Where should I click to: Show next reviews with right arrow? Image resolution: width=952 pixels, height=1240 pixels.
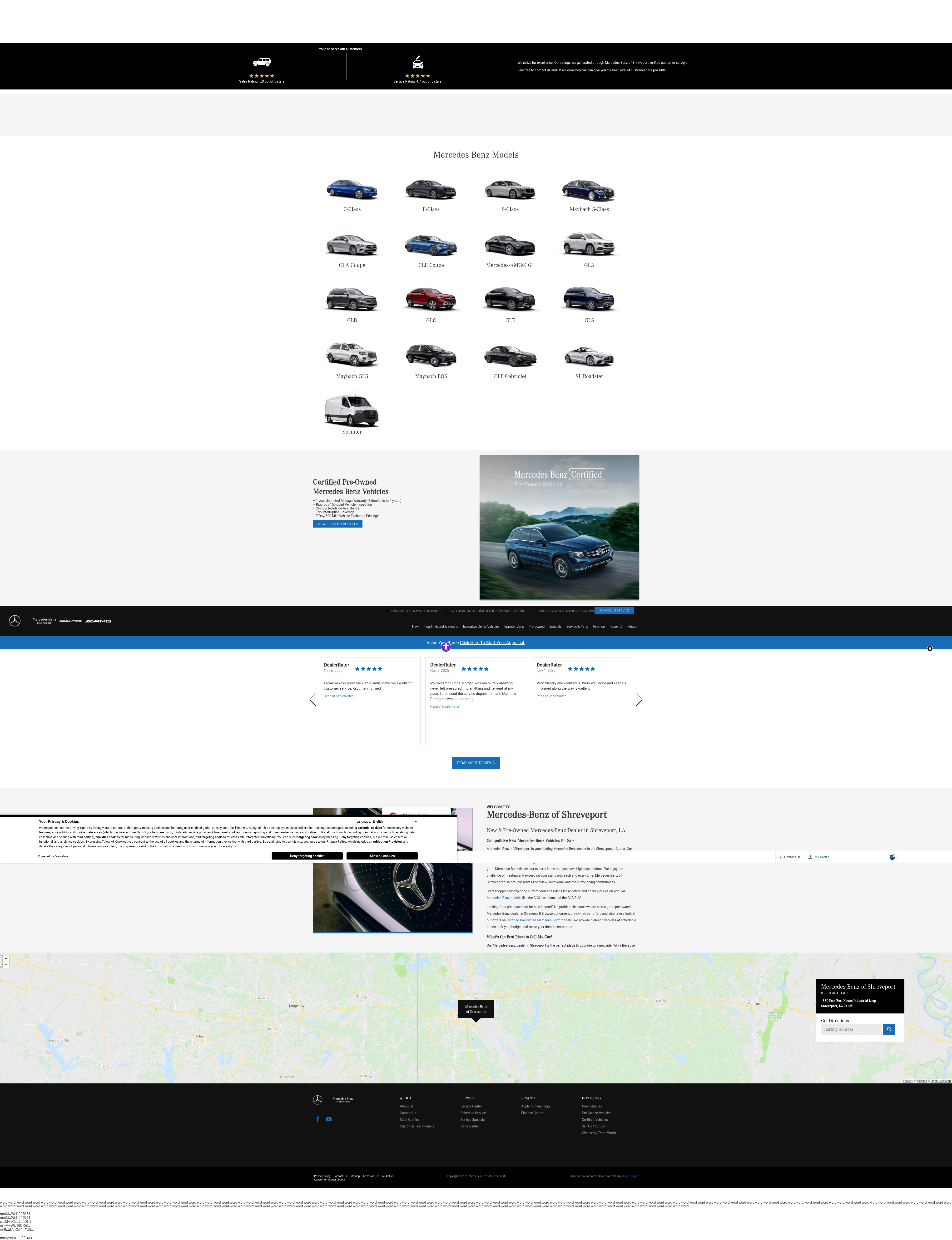click(639, 700)
